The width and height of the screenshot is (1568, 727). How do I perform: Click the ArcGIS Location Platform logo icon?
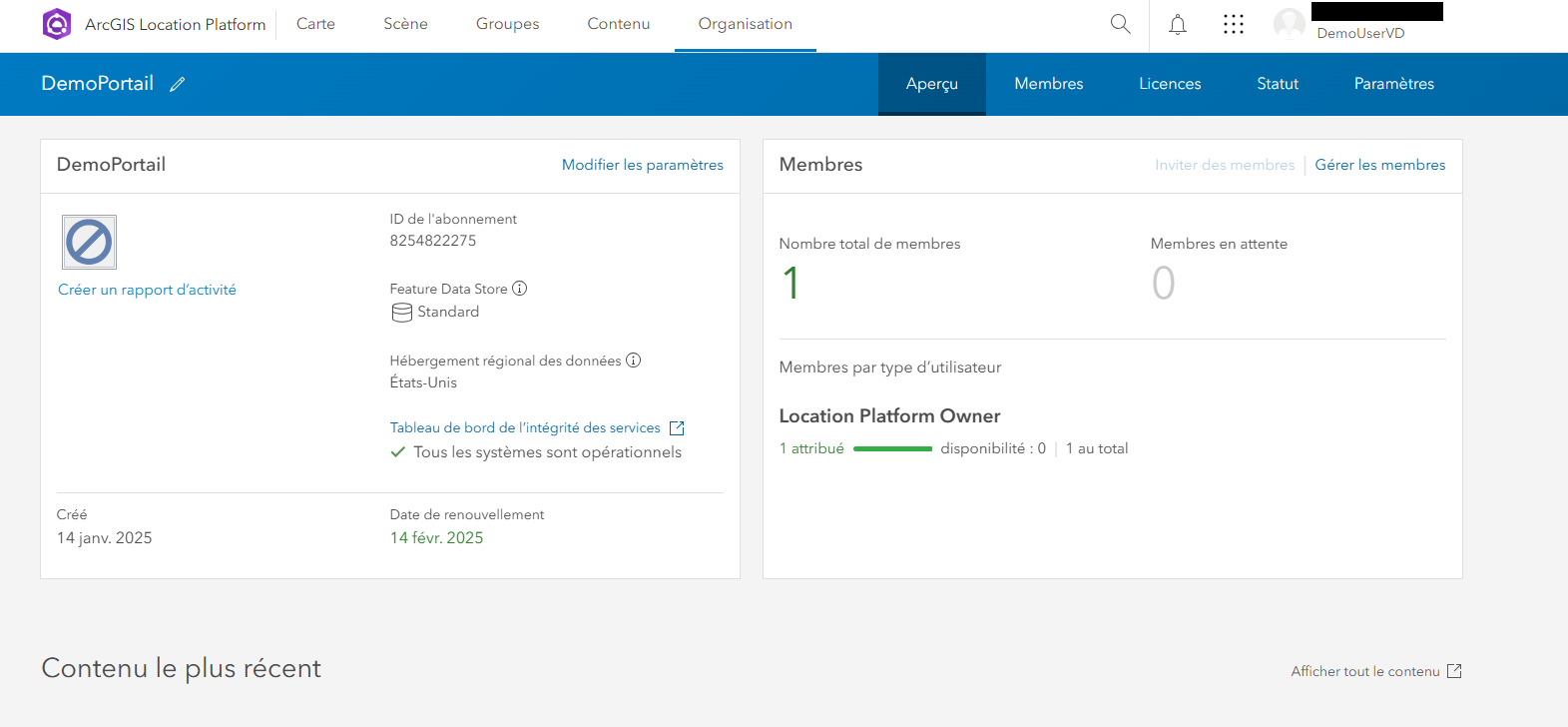click(x=57, y=24)
